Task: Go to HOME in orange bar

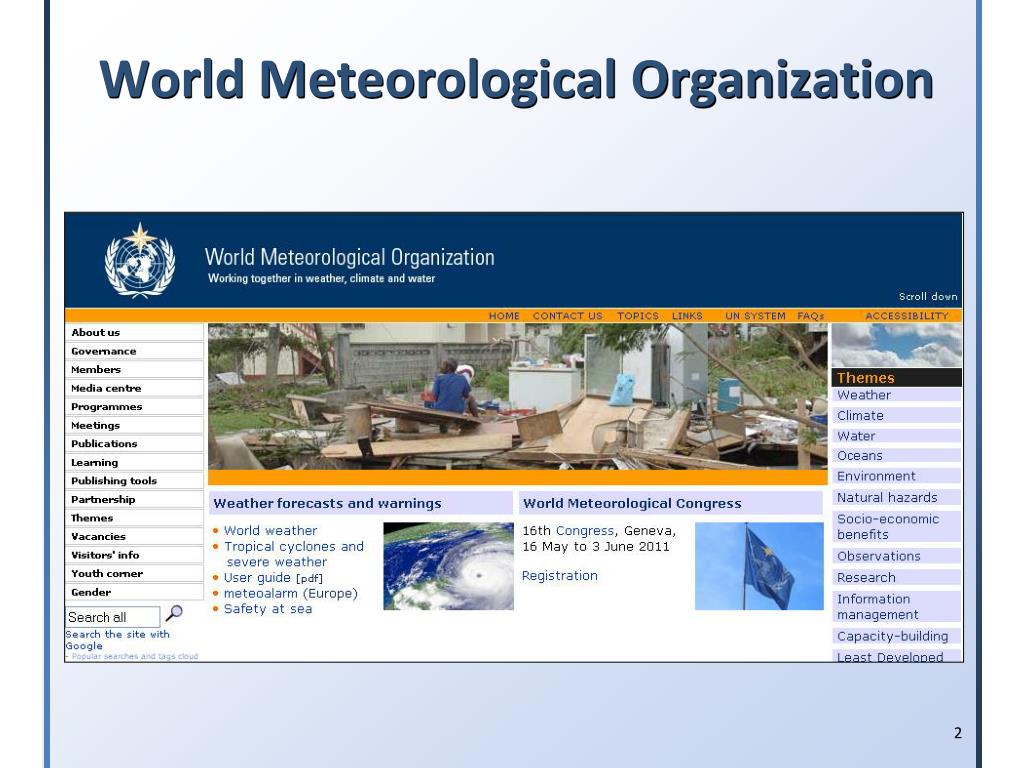Action: click(504, 316)
